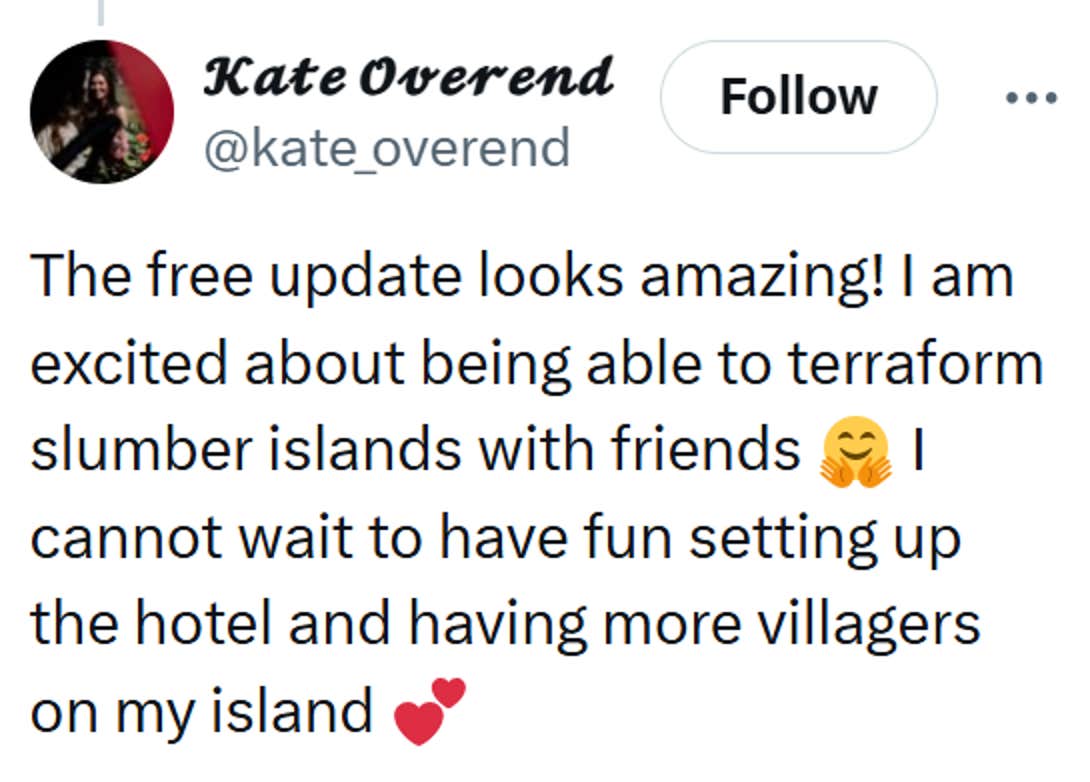Click the thread connector line above the avatar
Viewport: 1090px width, 782px height.
tap(100, 12)
